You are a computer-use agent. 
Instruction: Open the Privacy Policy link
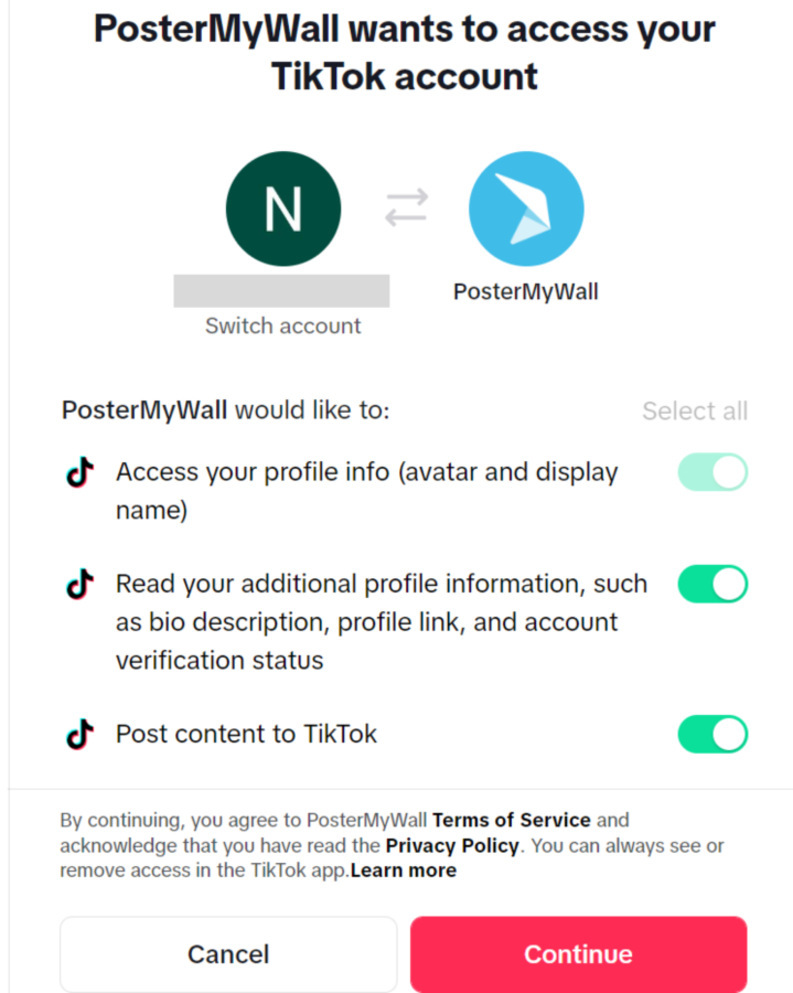pyautogui.click(x=452, y=846)
